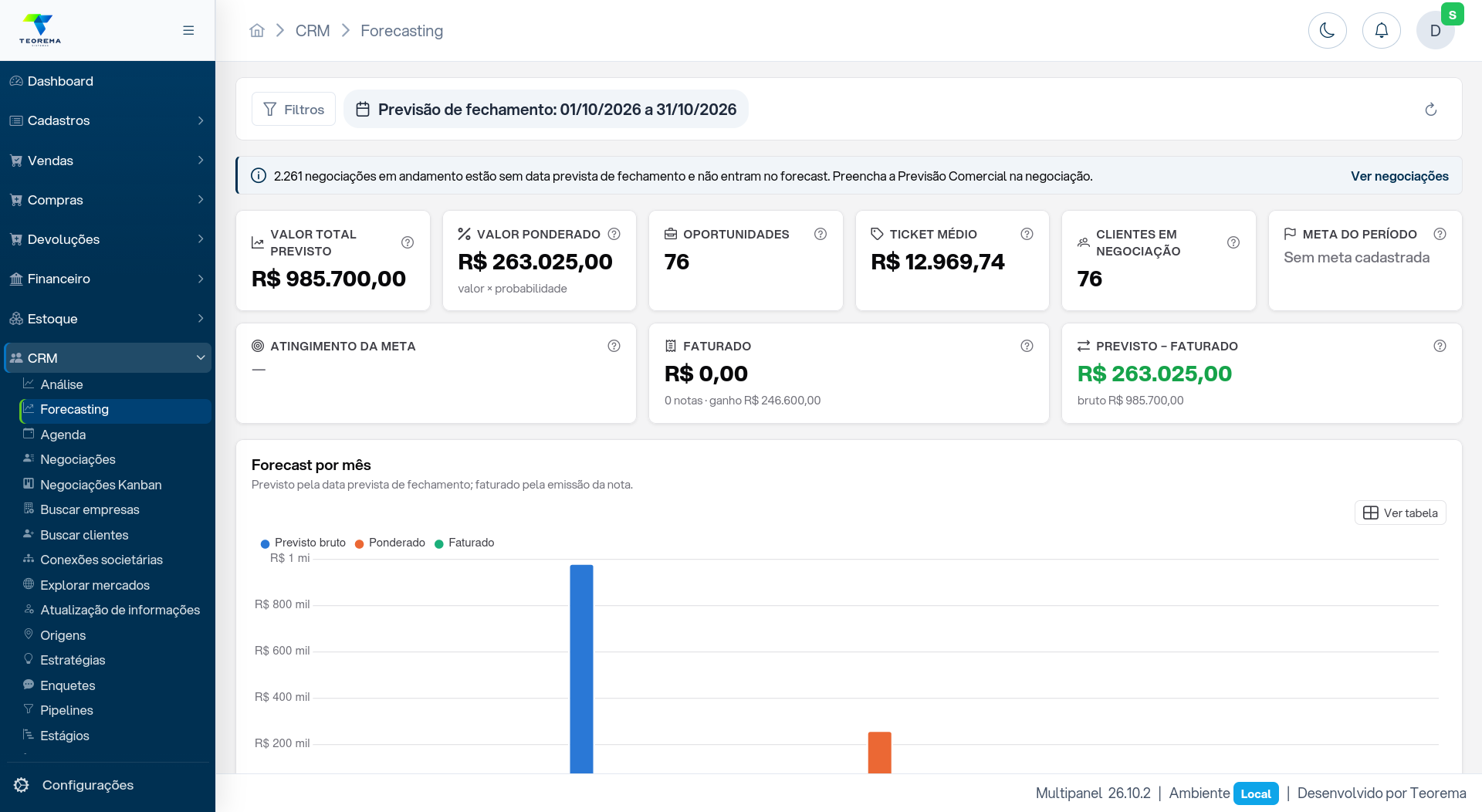The image size is (1482, 812).
Task: Show help for Faturado card
Action: [x=1027, y=346]
